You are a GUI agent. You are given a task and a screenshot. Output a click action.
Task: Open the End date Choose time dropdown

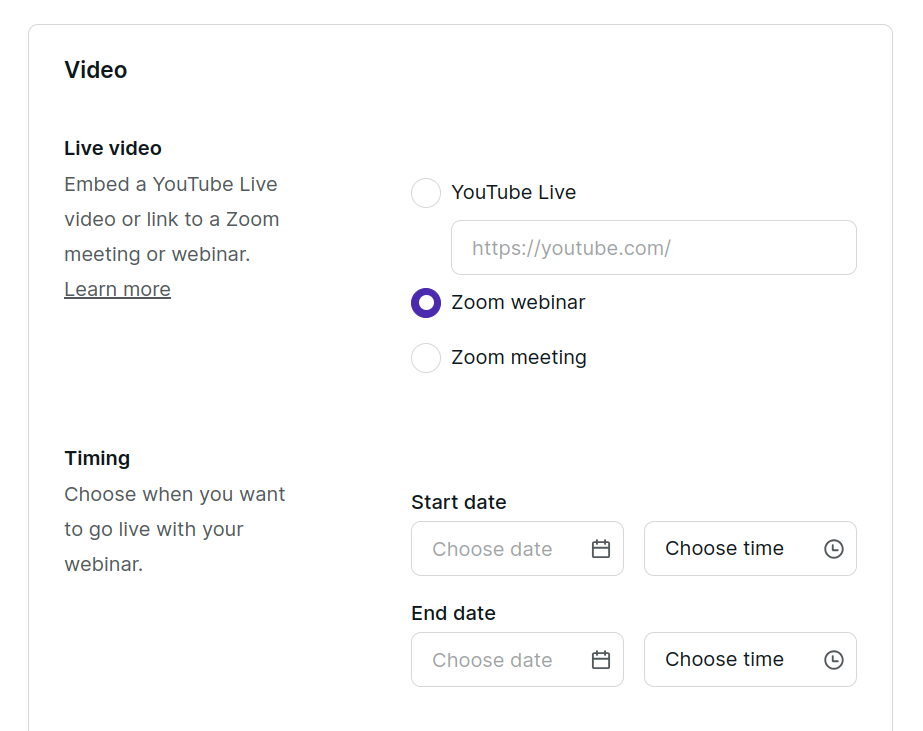[x=750, y=660]
